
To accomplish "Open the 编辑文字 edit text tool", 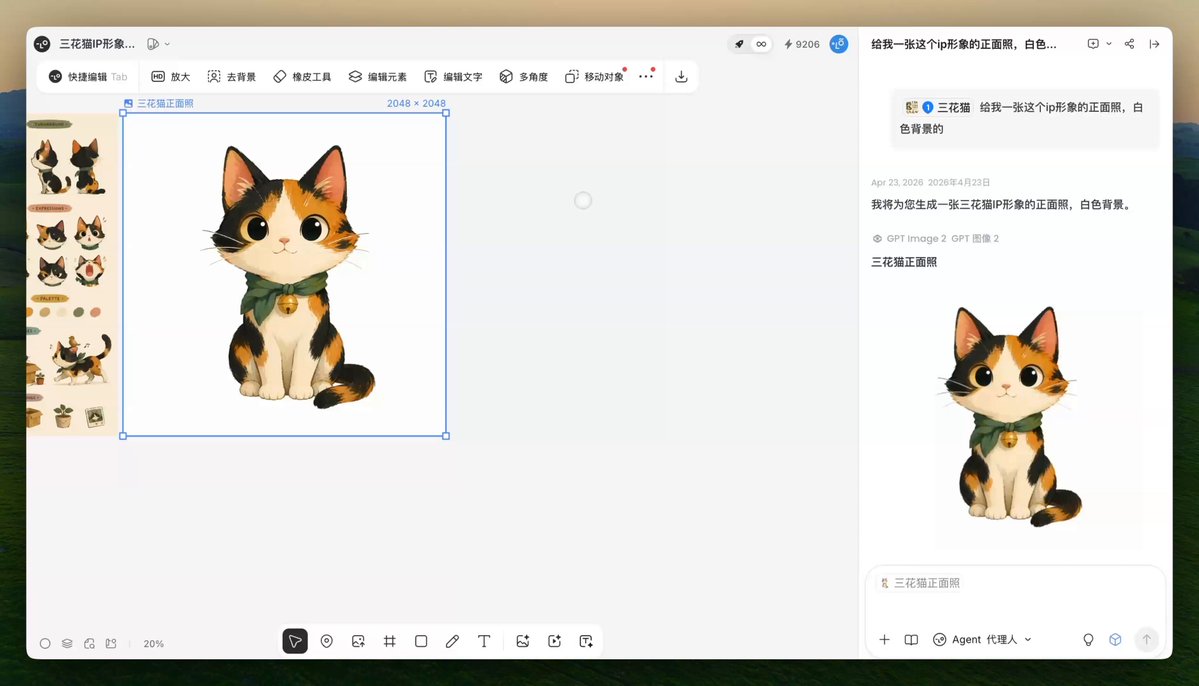I will (453, 76).
